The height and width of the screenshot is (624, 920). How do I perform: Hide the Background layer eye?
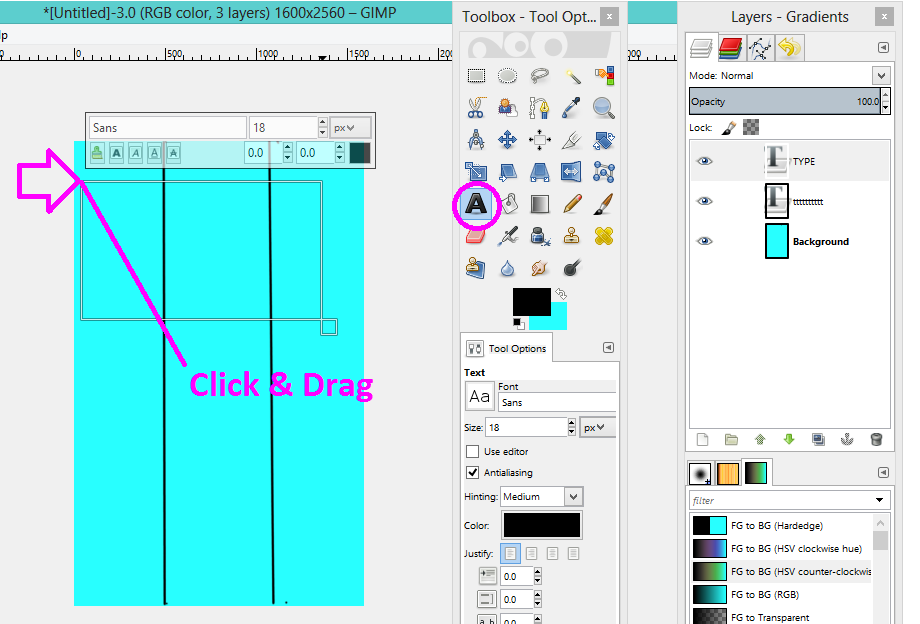click(x=705, y=241)
